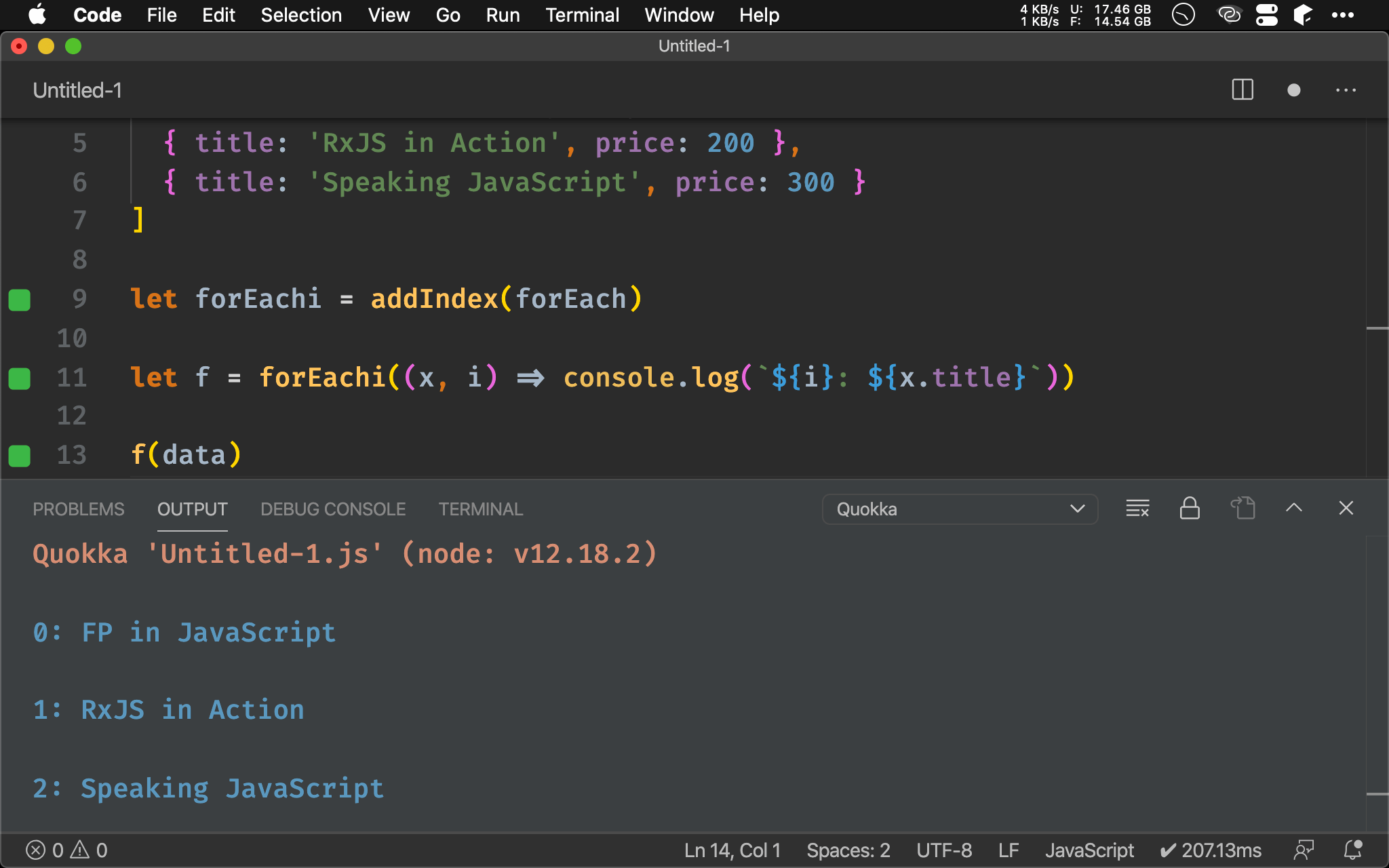Open the Terminal menu
The image size is (1389, 868).
[x=582, y=15]
